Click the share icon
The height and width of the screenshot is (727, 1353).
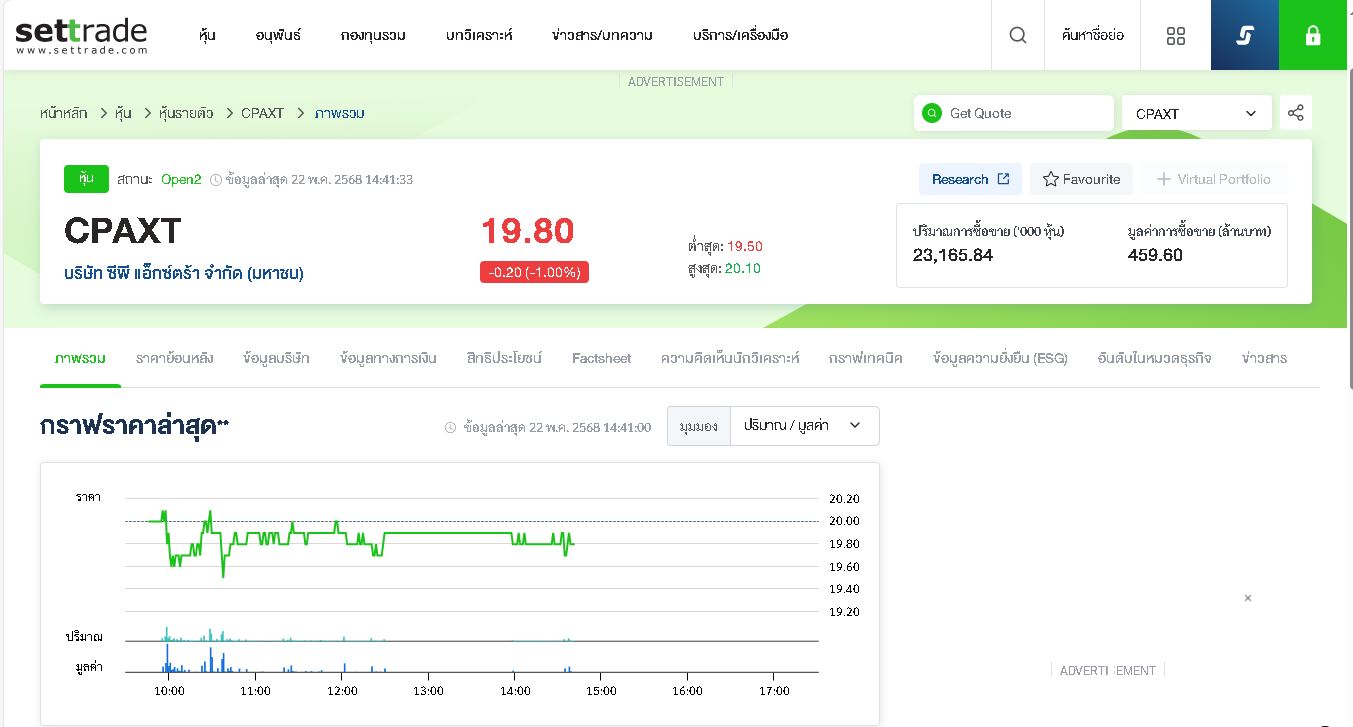(x=1296, y=113)
